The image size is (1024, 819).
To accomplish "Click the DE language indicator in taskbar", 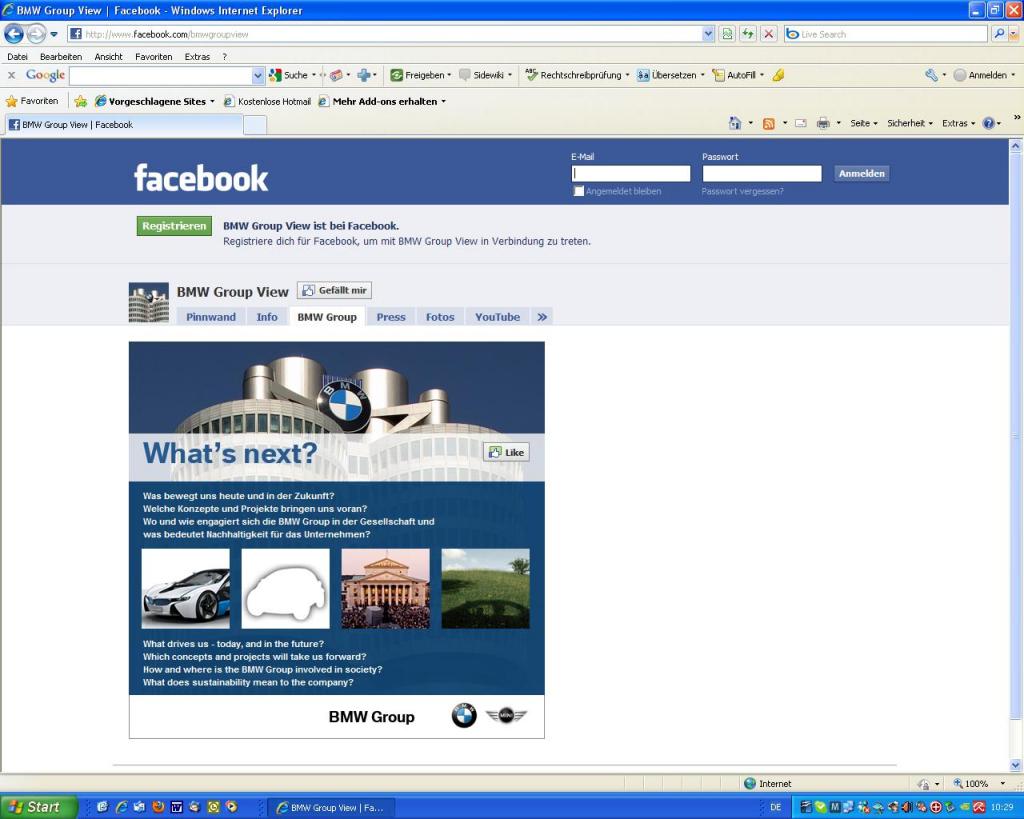I will (x=776, y=807).
